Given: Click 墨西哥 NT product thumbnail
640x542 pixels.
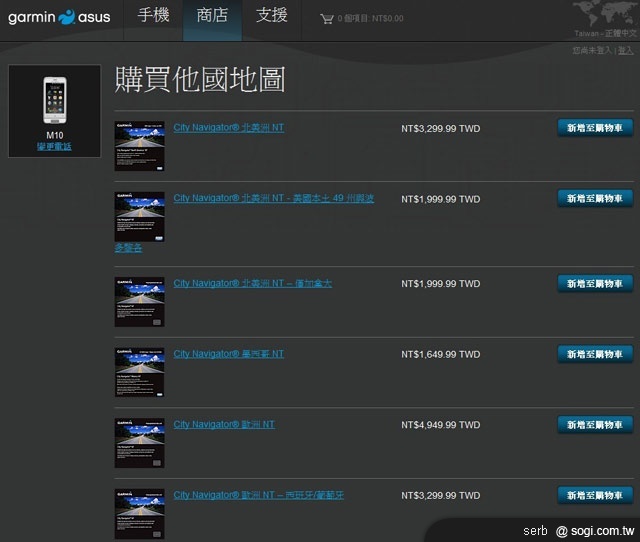Looking at the screenshot, I should [140, 372].
